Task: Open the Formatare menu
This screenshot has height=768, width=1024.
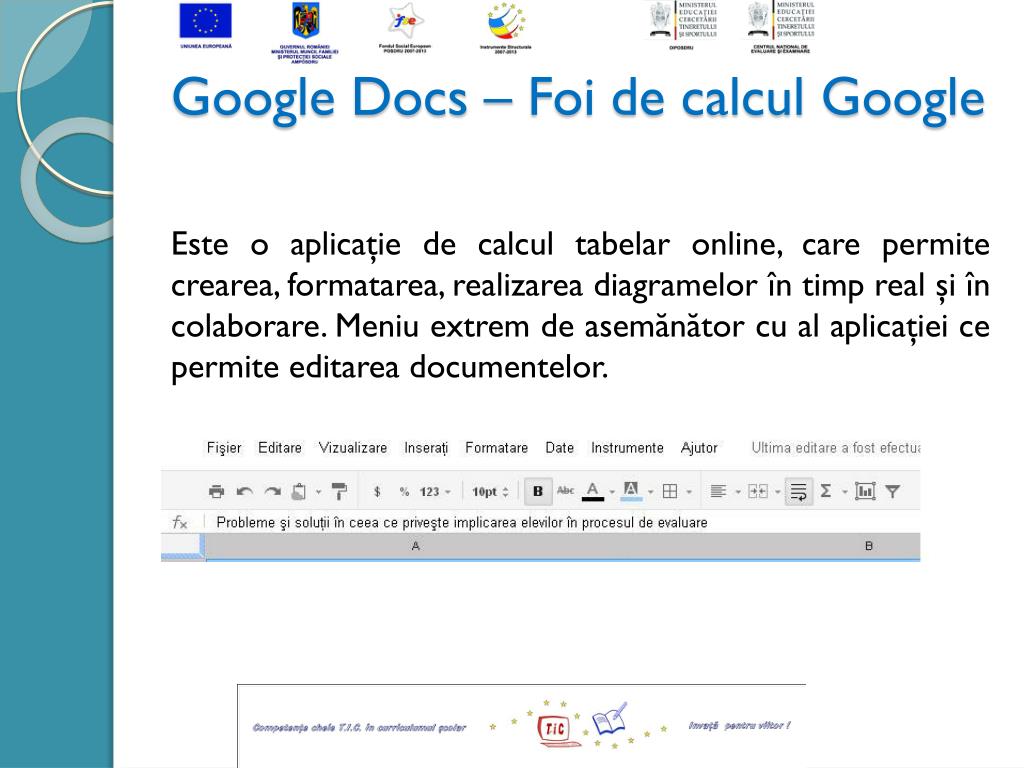Action: click(x=496, y=448)
